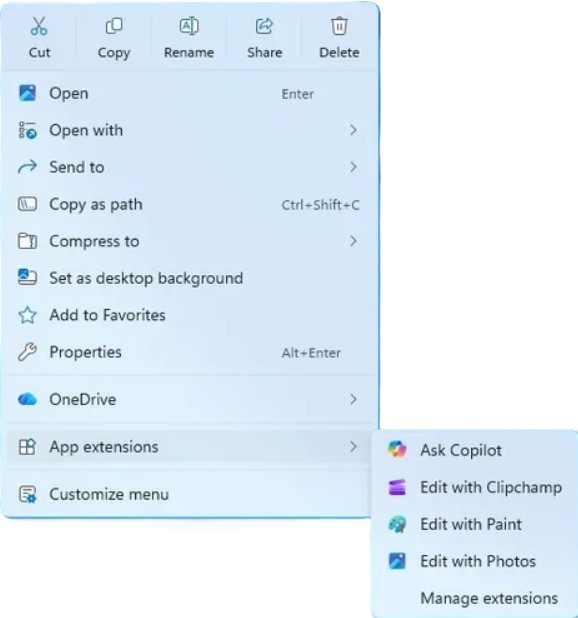Click the Cut scissors icon
Image resolution: width=578 pixels, height=618 pixels.
39,26
